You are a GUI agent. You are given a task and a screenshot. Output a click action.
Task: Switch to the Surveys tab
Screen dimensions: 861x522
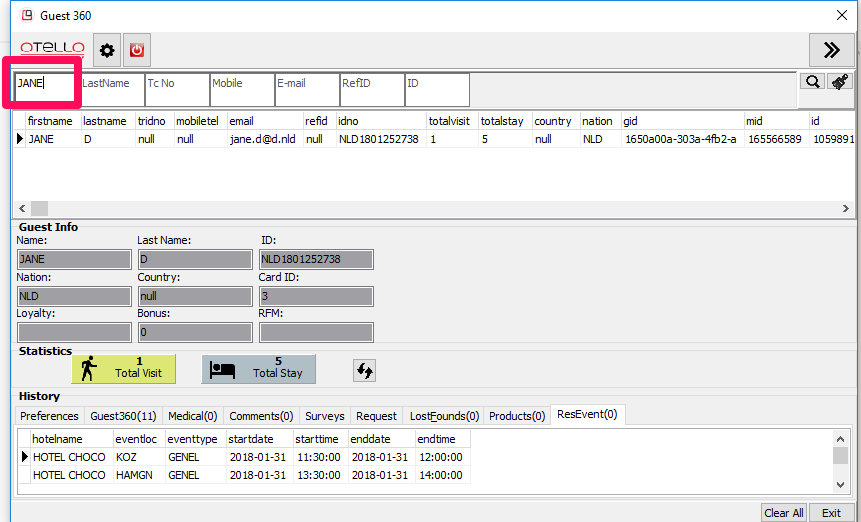pos(325,416)
